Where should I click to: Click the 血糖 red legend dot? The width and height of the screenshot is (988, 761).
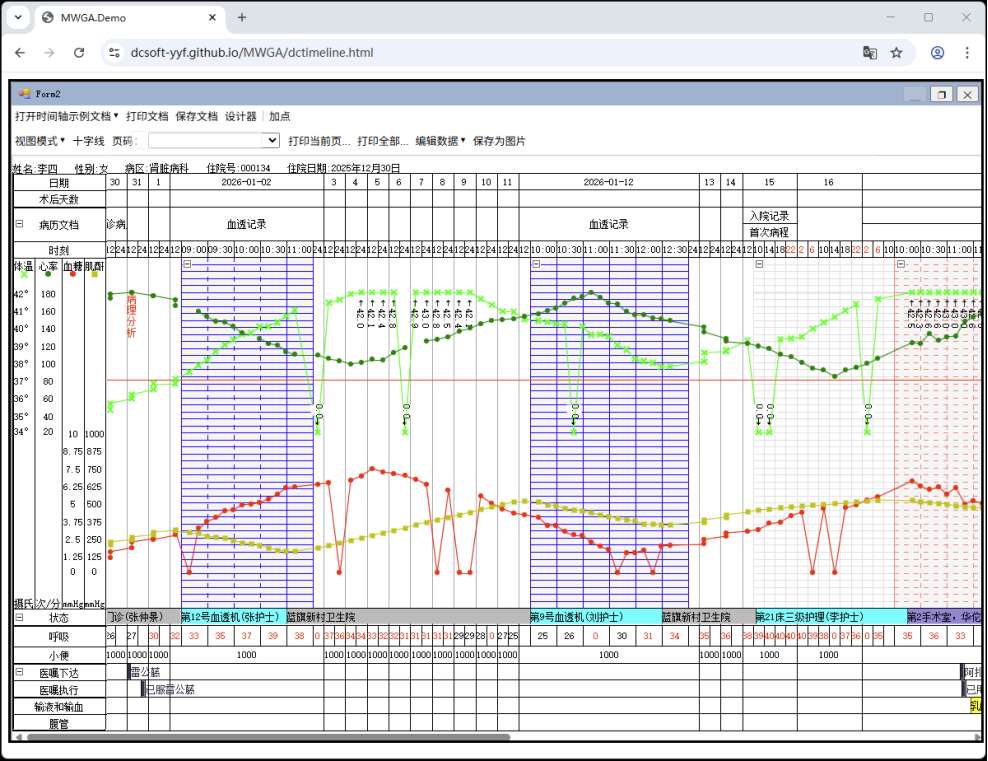73,275
